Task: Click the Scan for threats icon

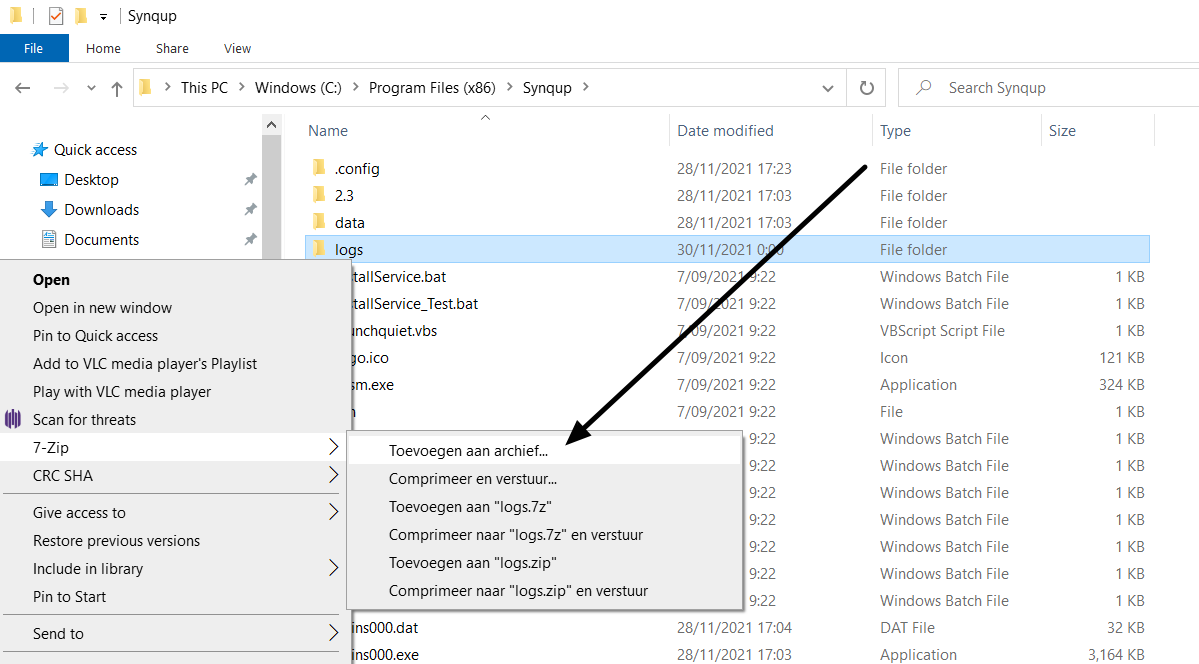Action: click(13, 419)
